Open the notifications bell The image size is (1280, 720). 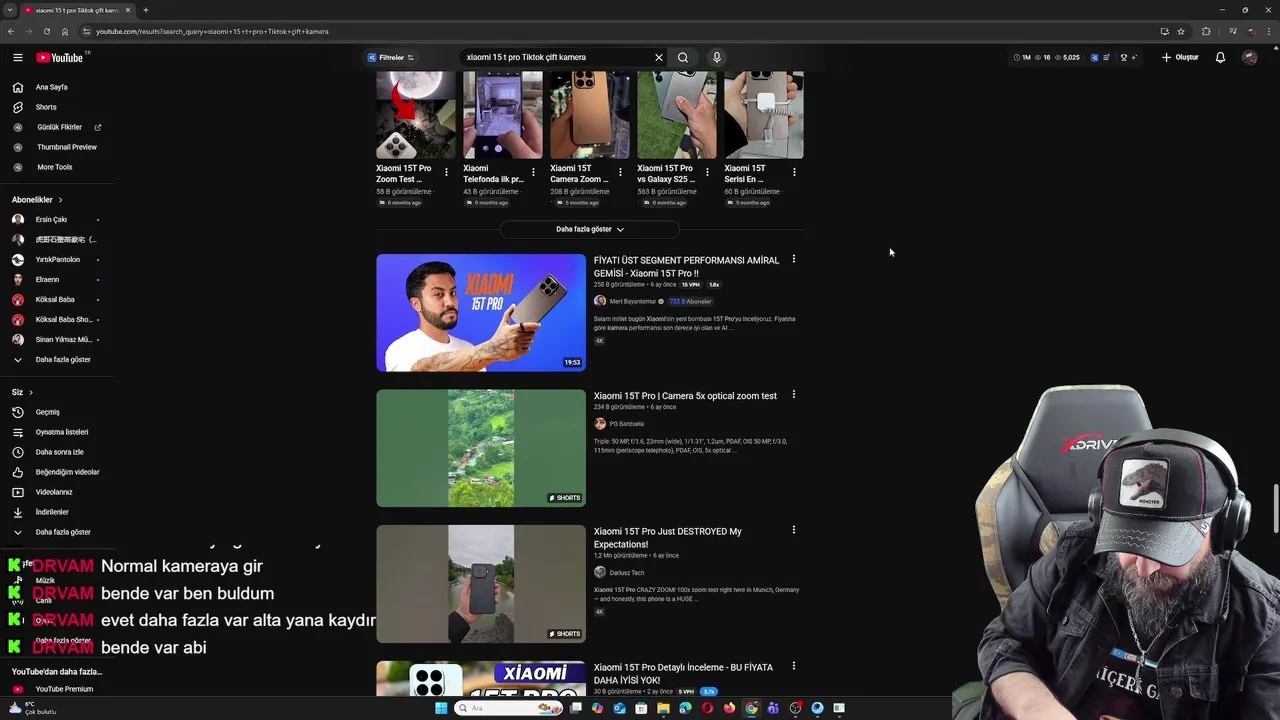click(x=1220, y=58)
